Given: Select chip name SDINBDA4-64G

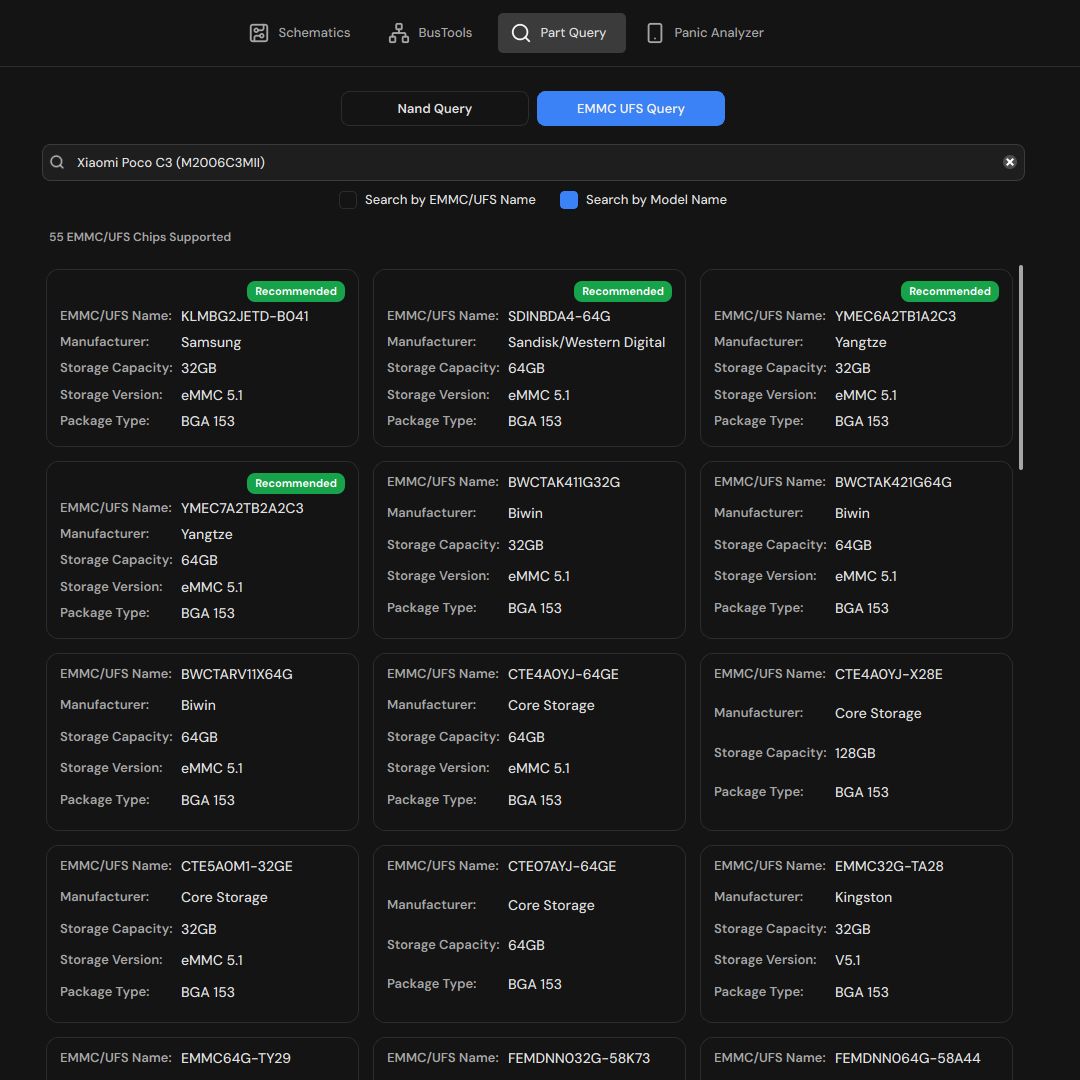Looking at the screenshot, I should coord(559,316).
